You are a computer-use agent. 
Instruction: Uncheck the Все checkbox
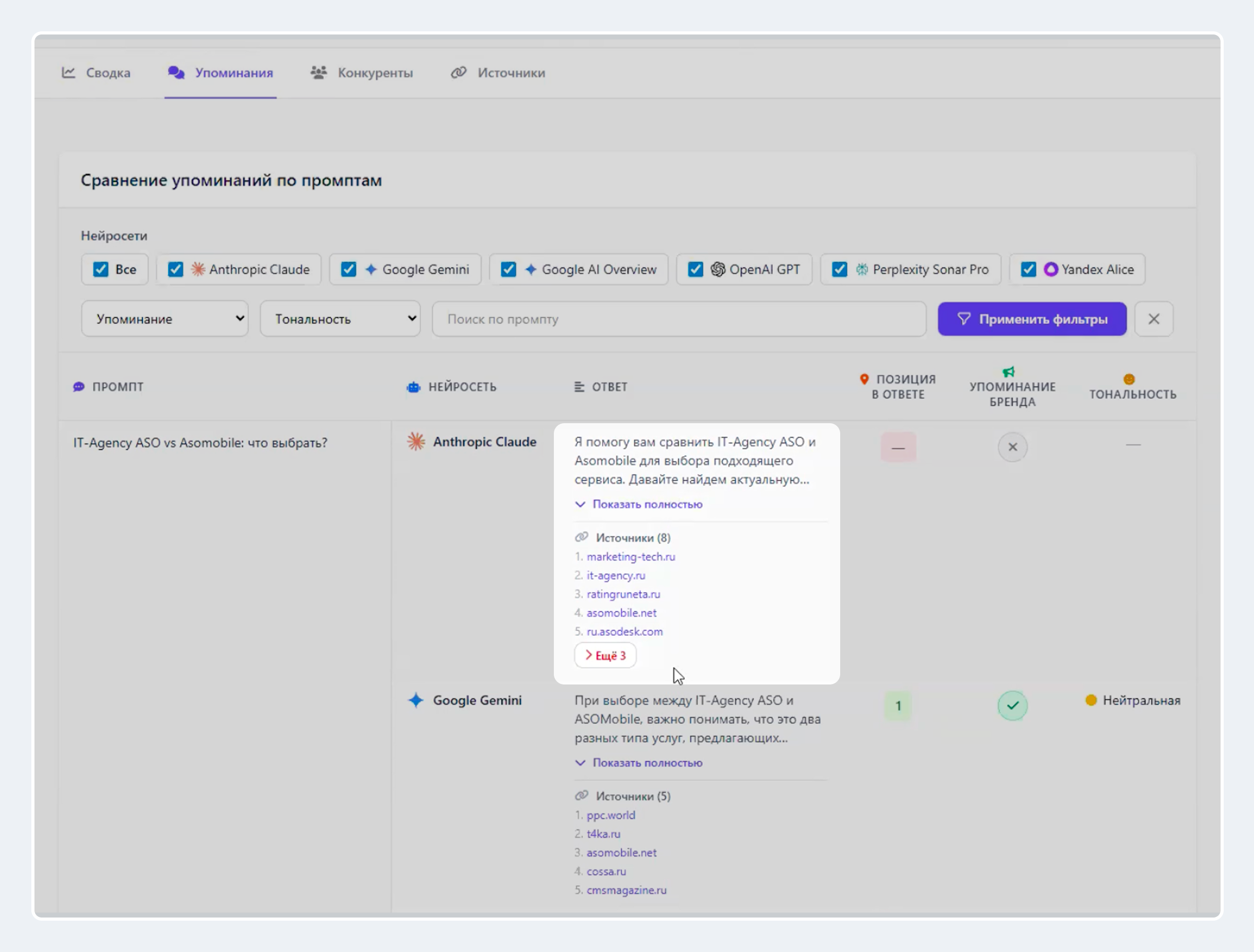101,269
